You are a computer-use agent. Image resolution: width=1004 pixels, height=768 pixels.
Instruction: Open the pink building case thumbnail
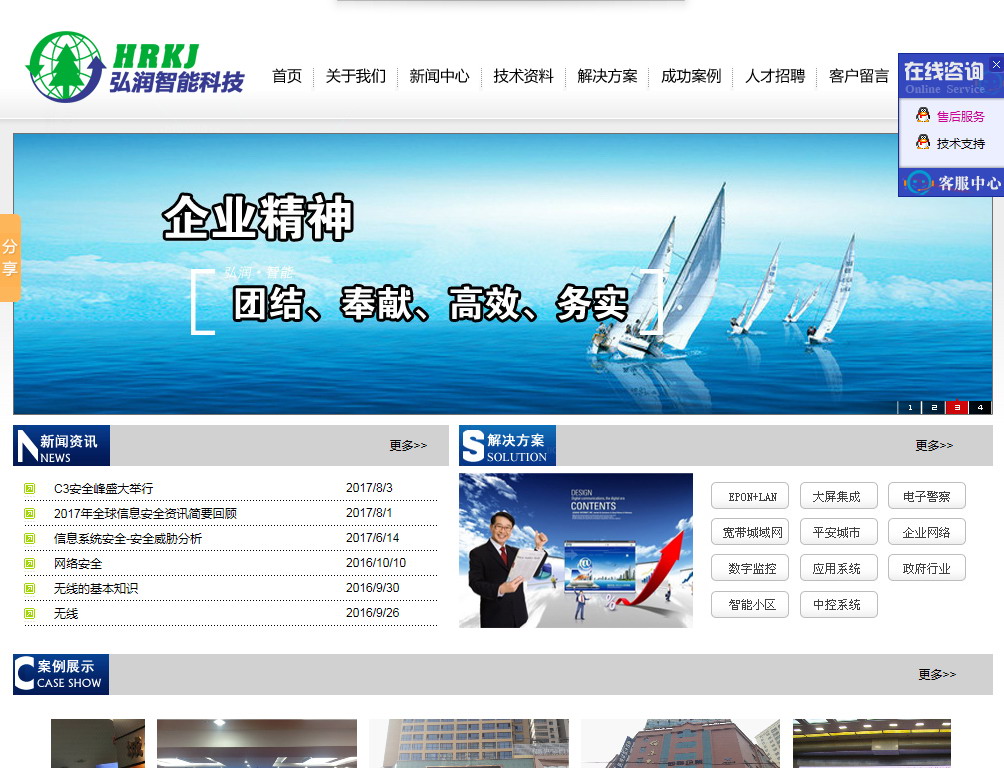click(680, 743)
